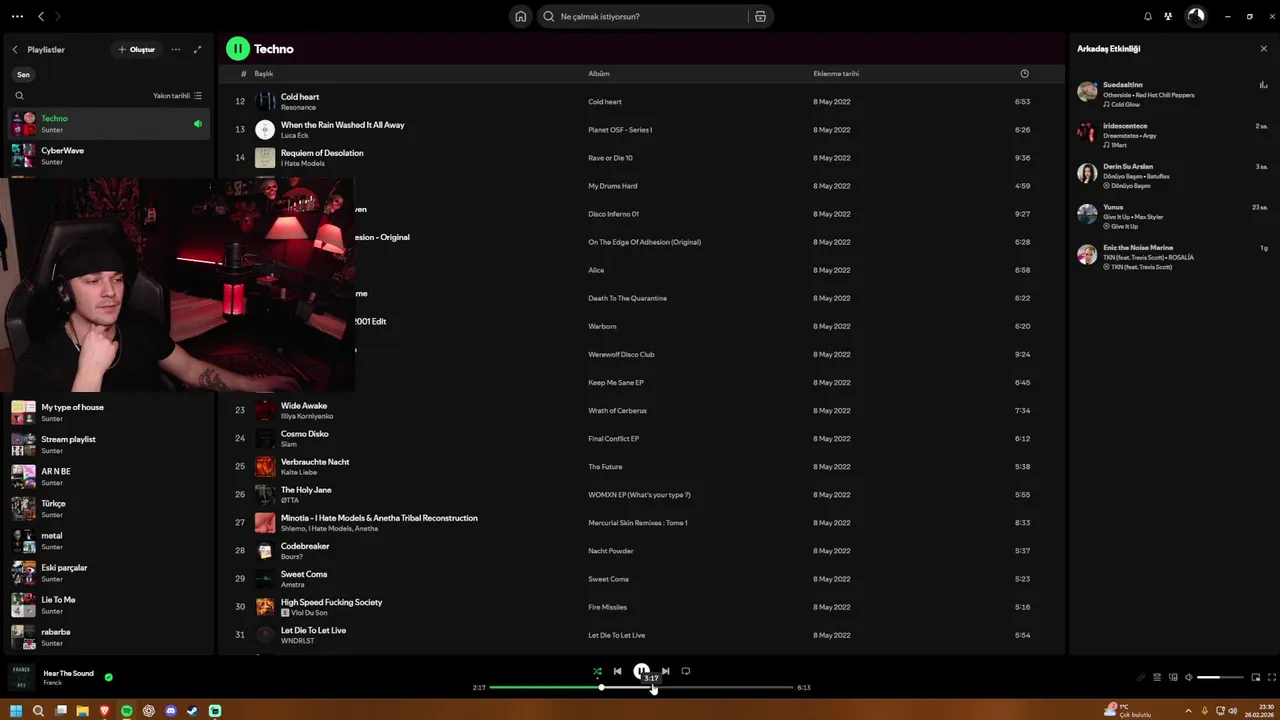Sort by the 'Eklenme tarihi' column header
The image size is (1280, 720).
(836, 73)
